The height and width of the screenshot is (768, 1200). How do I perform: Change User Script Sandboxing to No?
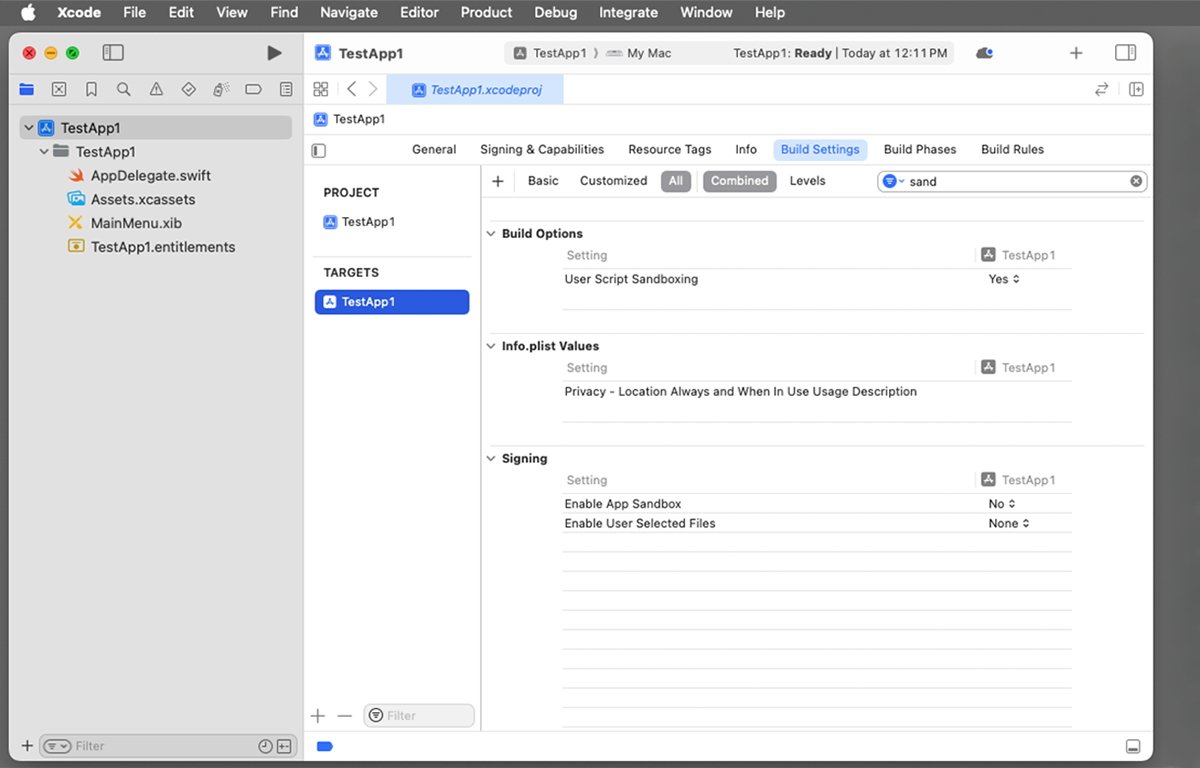click(x=1002, y=279)
